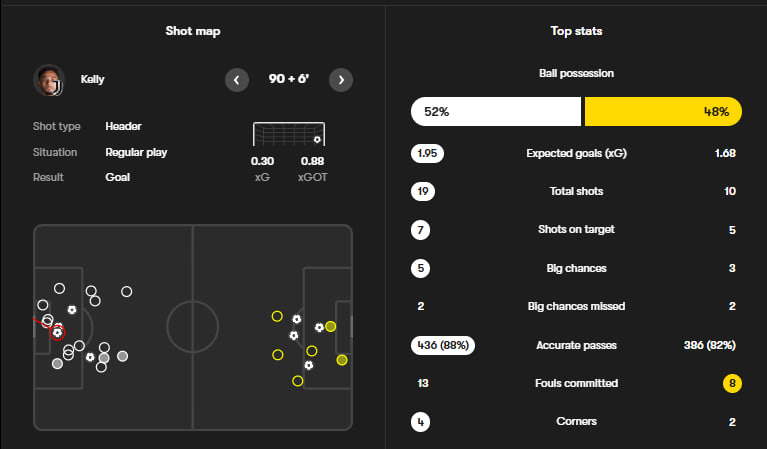
Task: Click the ball icon inside goal diagram
Action: coord(317,140)
